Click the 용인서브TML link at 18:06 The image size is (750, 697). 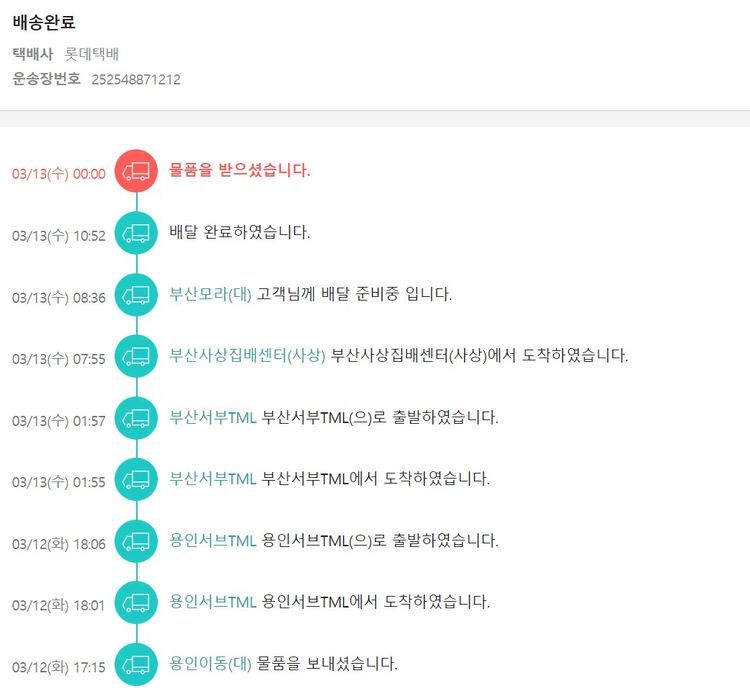coord(213,540)
